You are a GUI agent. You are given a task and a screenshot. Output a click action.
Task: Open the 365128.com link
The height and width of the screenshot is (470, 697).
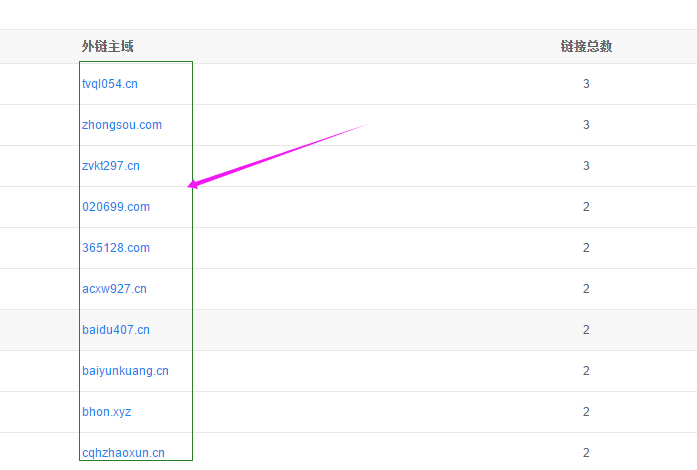(x=116, y=248)
